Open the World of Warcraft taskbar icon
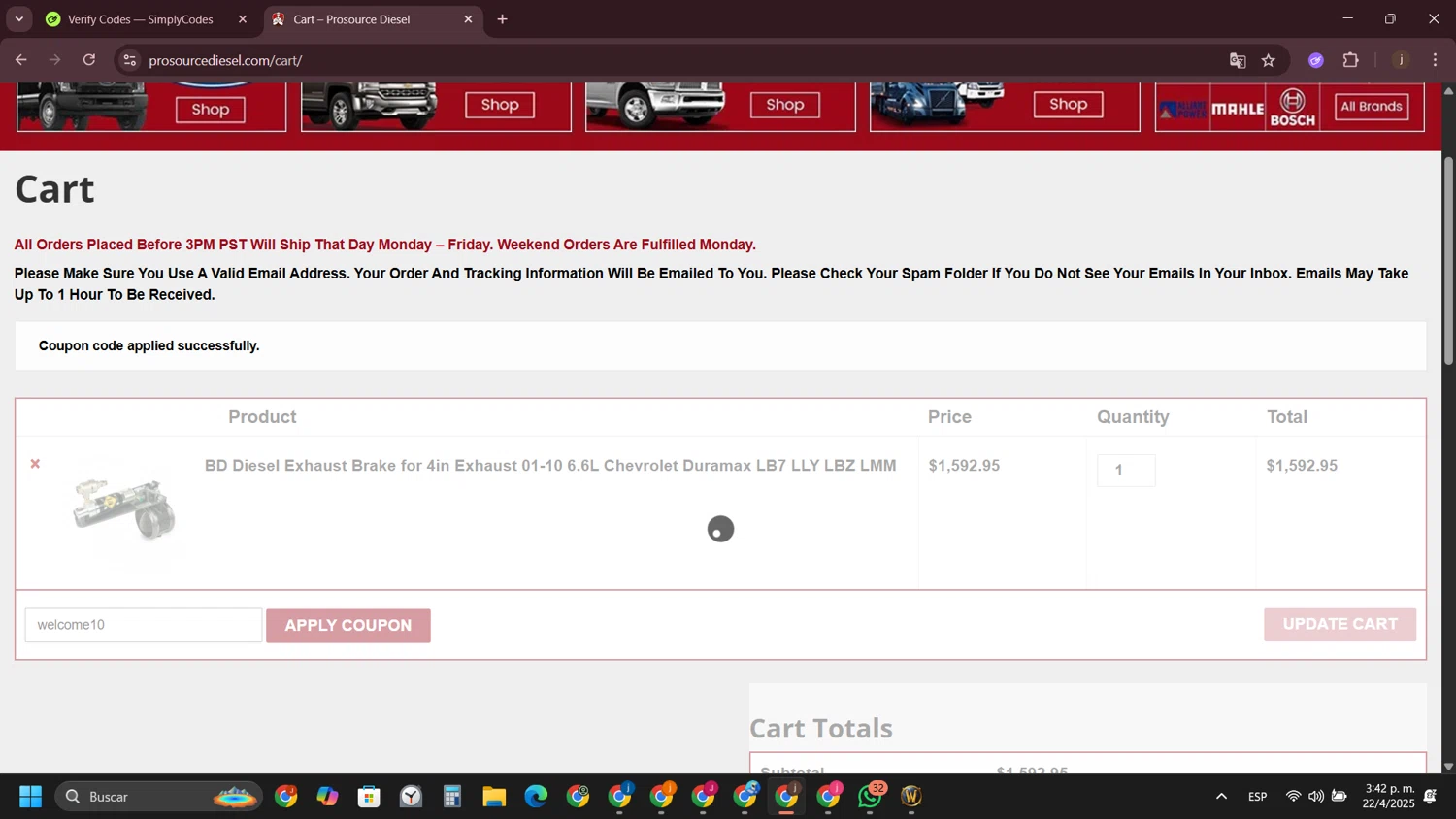Image resolution: width=1456 pixels, height=819 pixels. pos(911,797)
